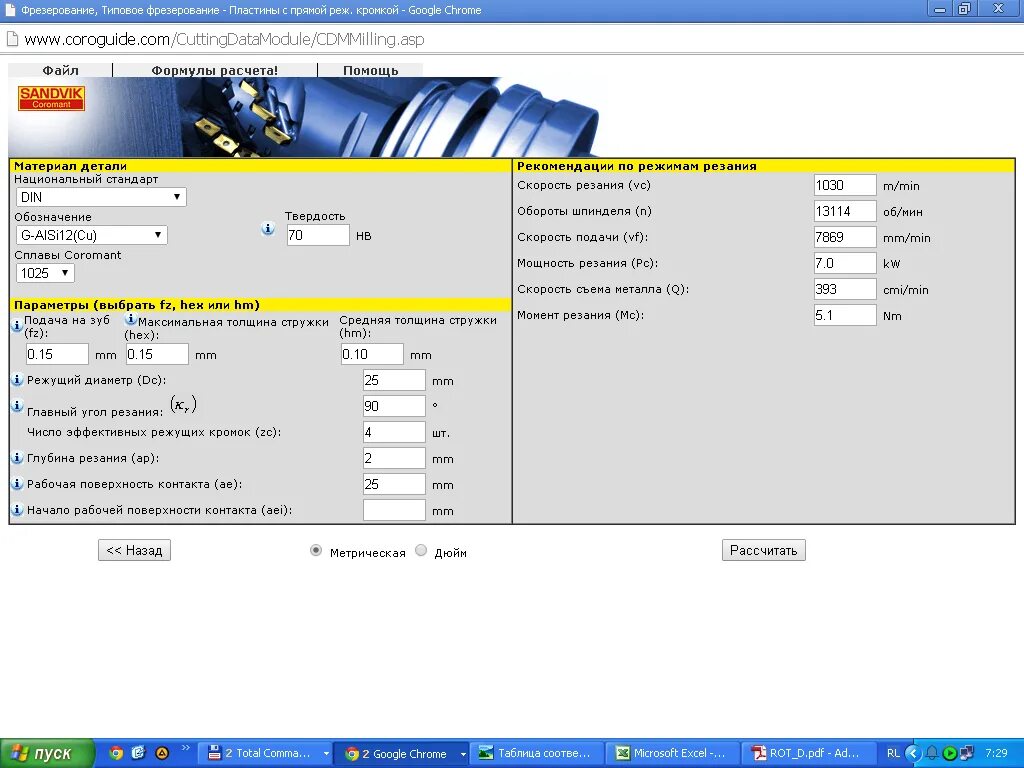Open the Обозначение G-AlSi12(Cu) dropdown
This screenshot has height=768, width=1024.
(x=91, y=235)
